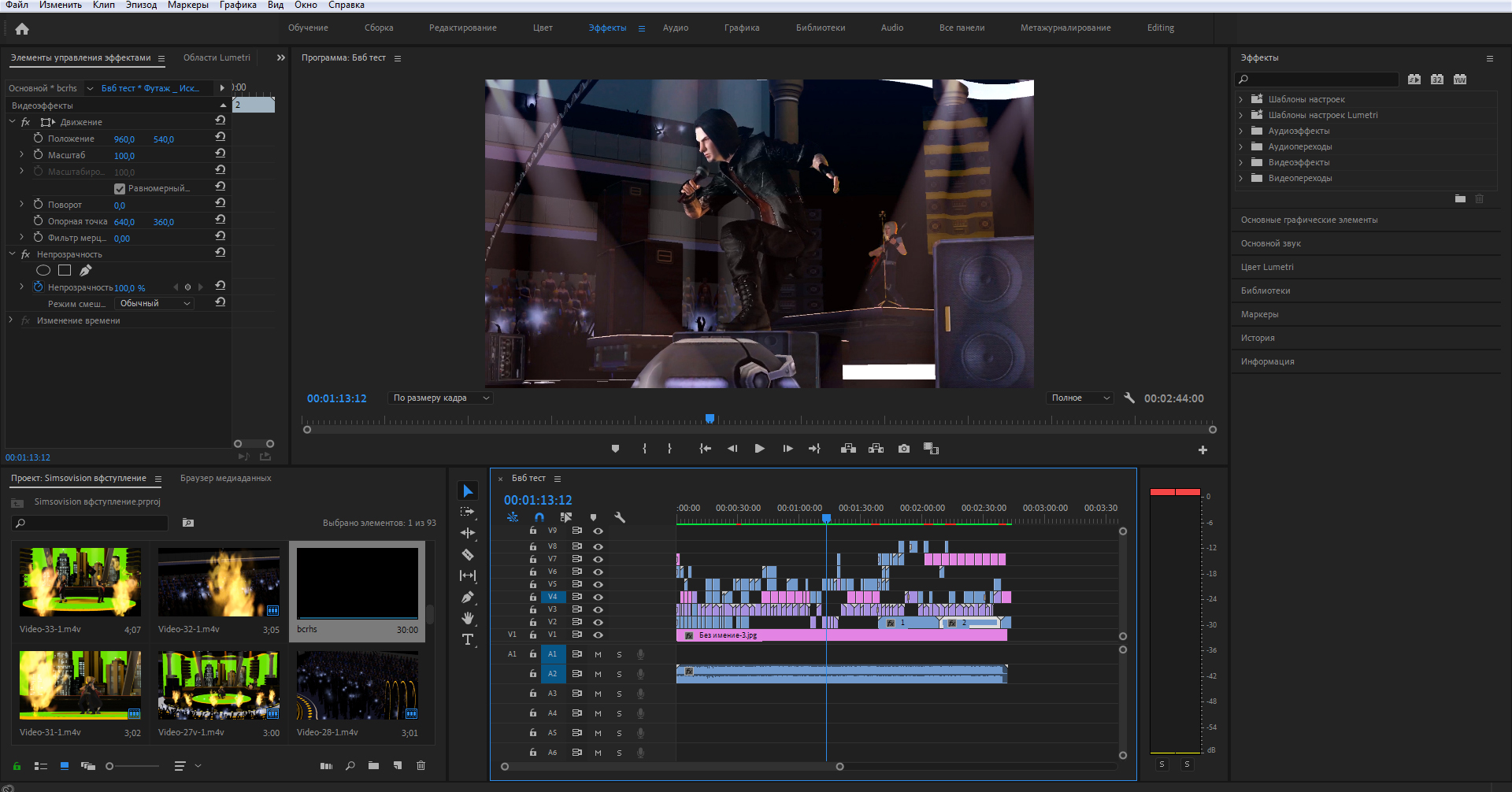Viewport: 1512px width, 792px height.
Task: Step forward one frame
Action: (x=787, y=449)
